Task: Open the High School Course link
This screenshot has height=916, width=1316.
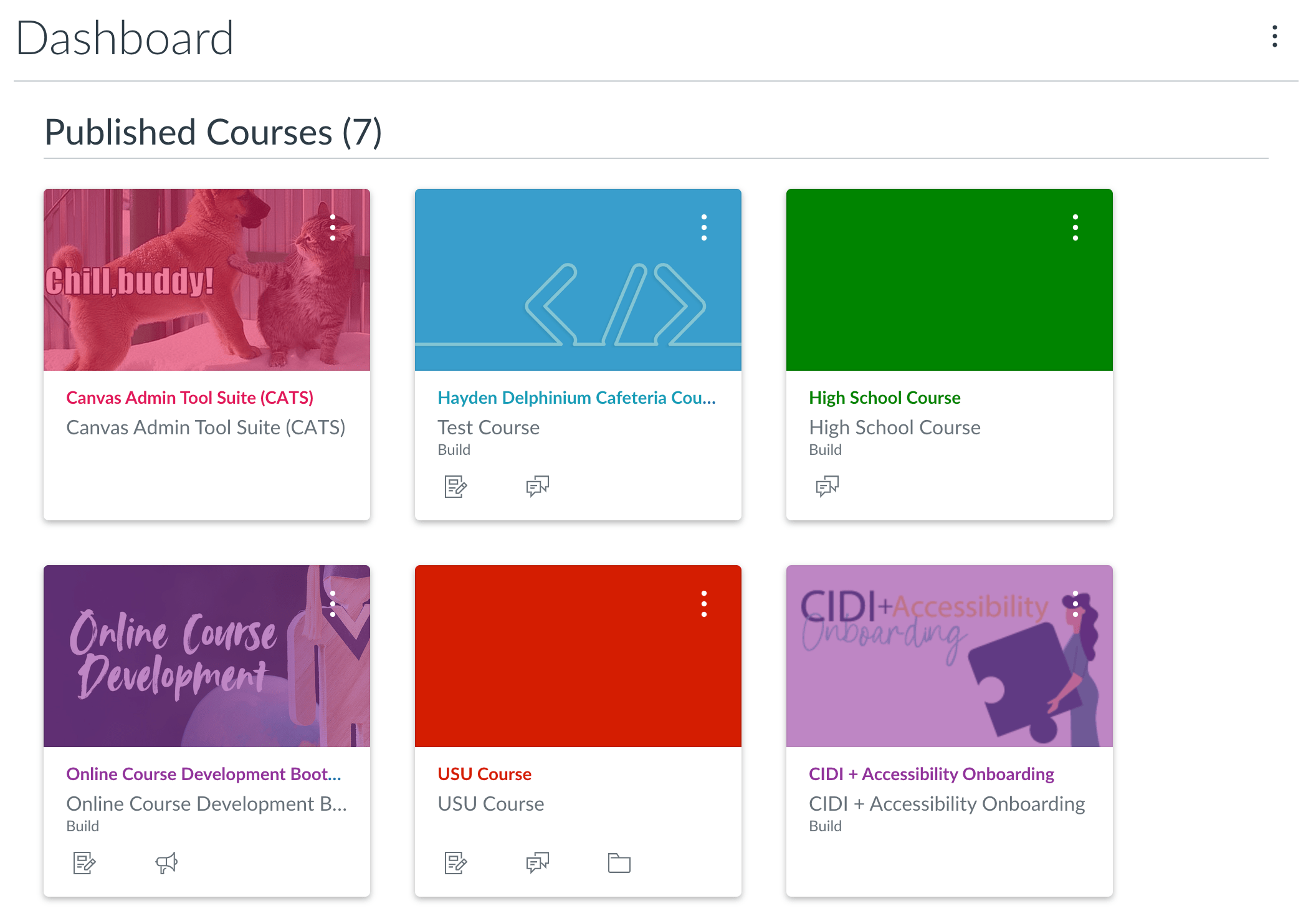Action: 884,398
